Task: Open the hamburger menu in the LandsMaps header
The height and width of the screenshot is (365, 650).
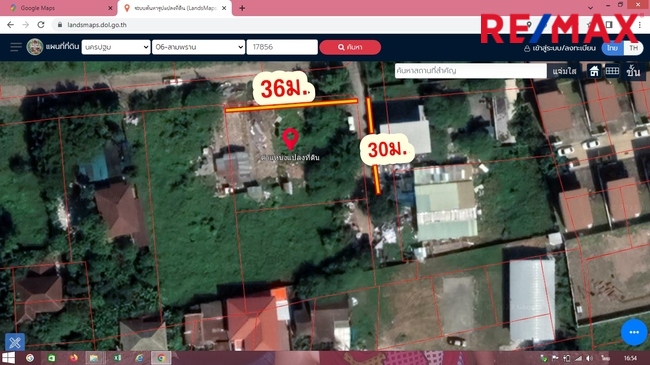Action: (16, 47)
